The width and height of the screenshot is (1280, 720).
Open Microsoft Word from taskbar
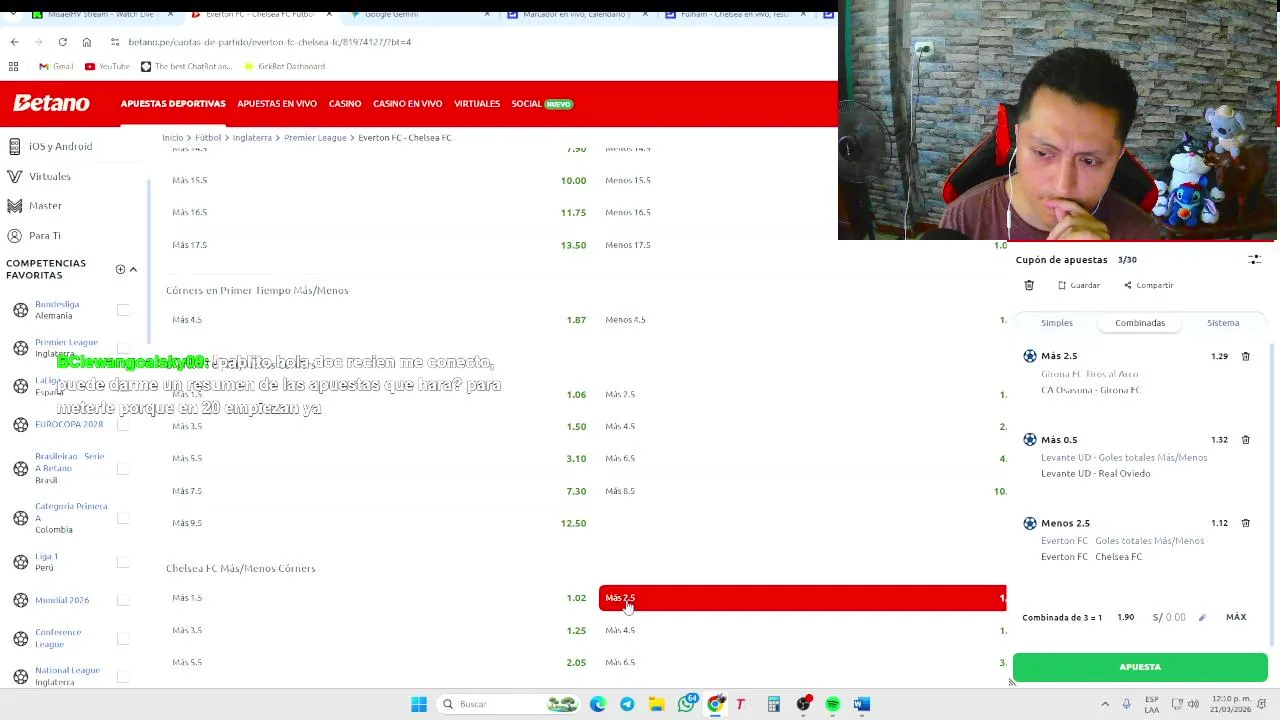[x=862, y=704]
